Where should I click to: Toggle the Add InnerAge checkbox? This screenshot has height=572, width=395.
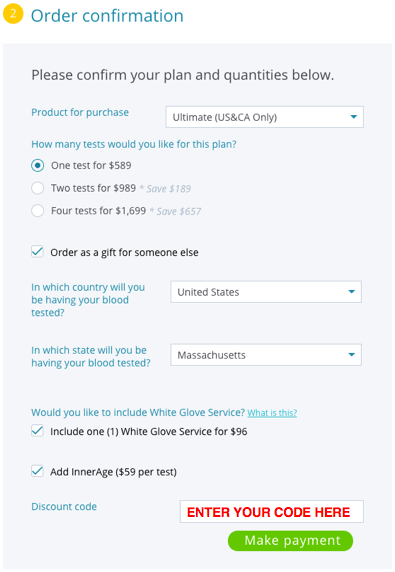coord(37,471)
